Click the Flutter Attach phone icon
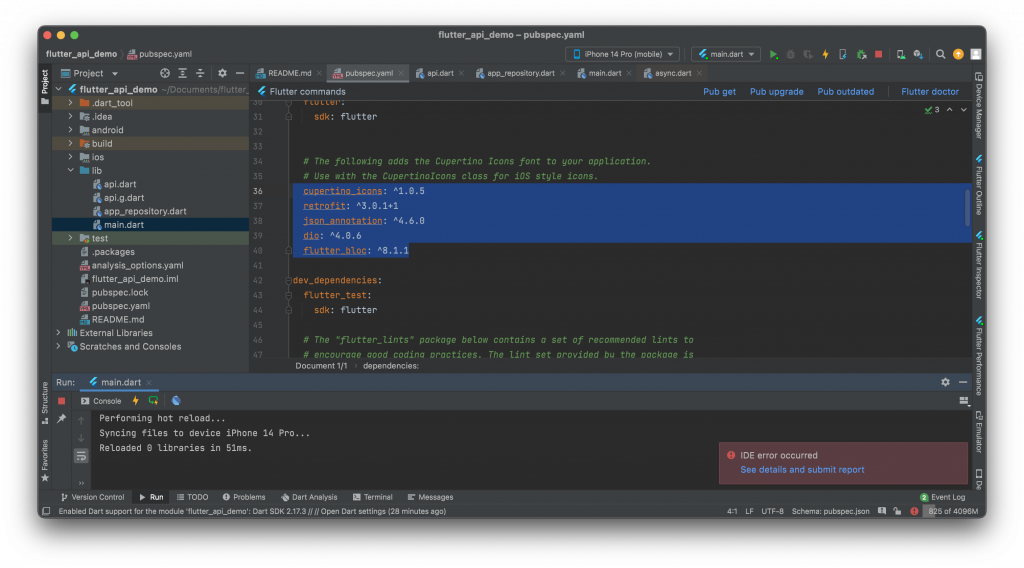The height and width of the screenshot is (568, 1024). (x=843, y=54)
